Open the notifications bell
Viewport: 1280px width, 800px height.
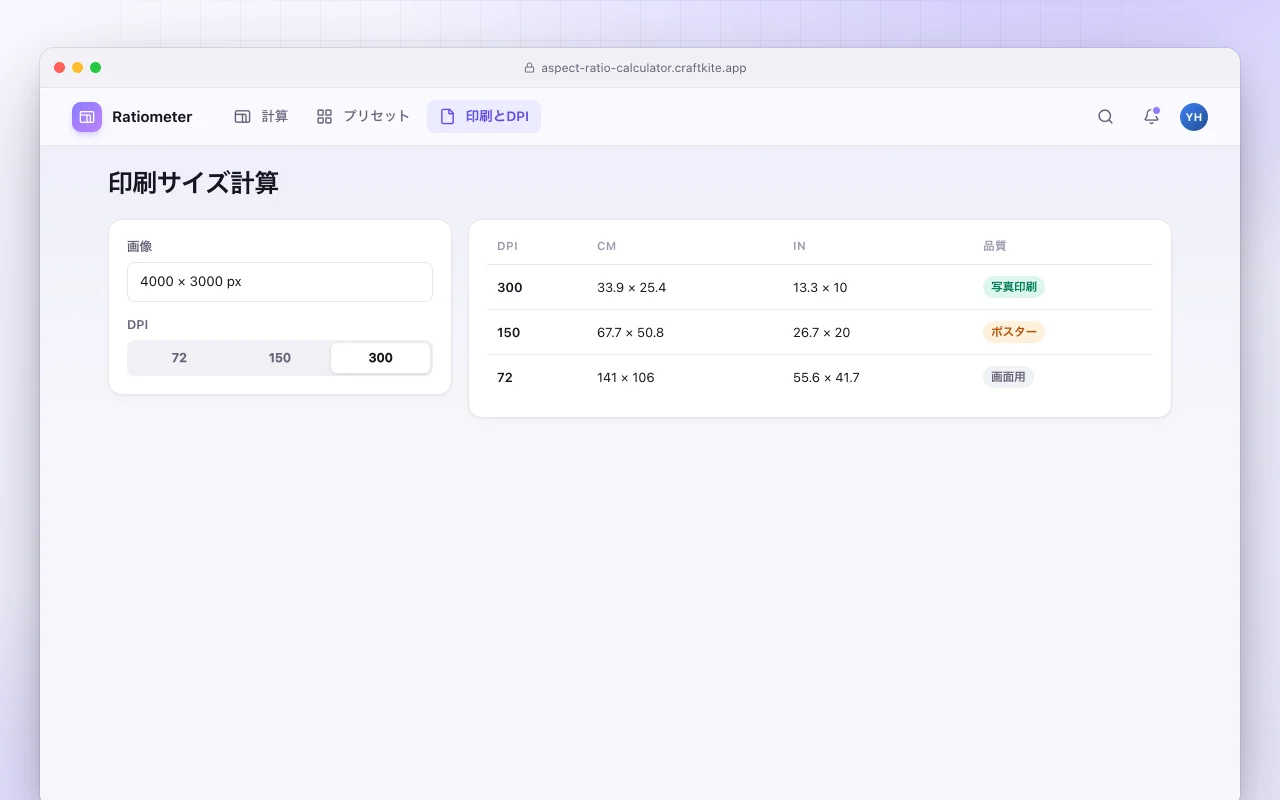[1151, 117]
